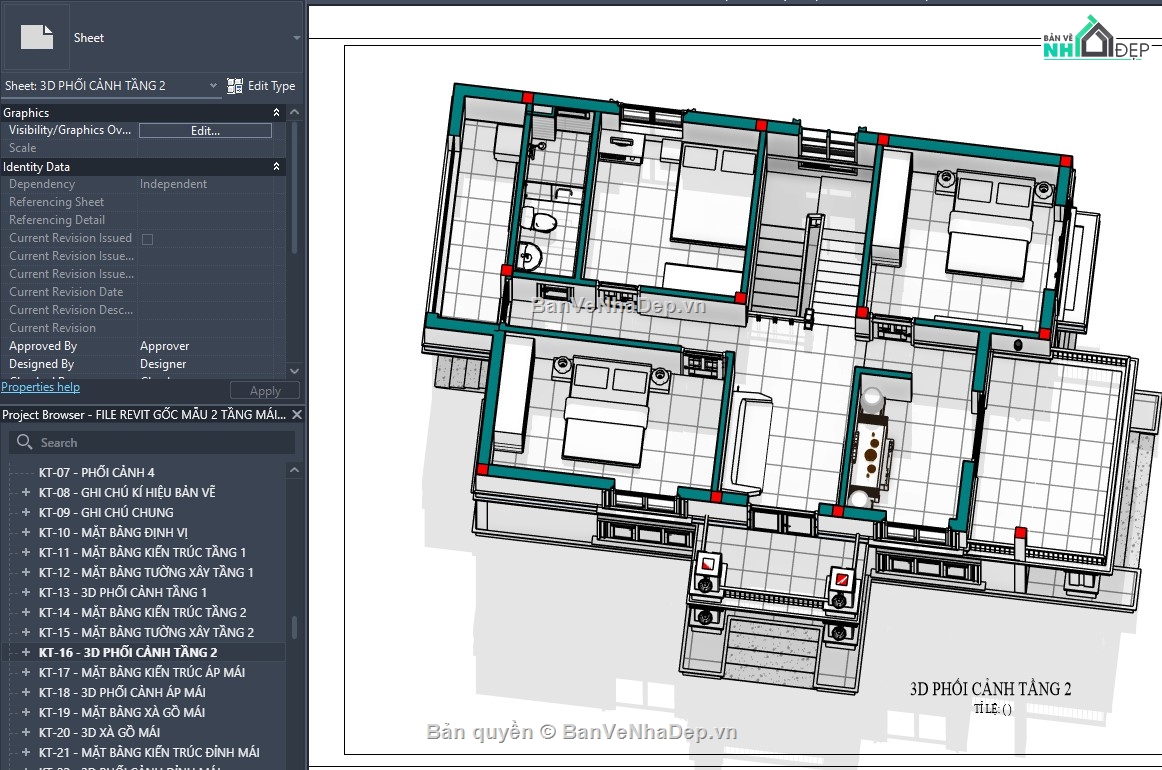
Task: Expand KT-13 - 3D PHỐI CẢNH TẦNG 1
Action: click(x=26, y=592)
